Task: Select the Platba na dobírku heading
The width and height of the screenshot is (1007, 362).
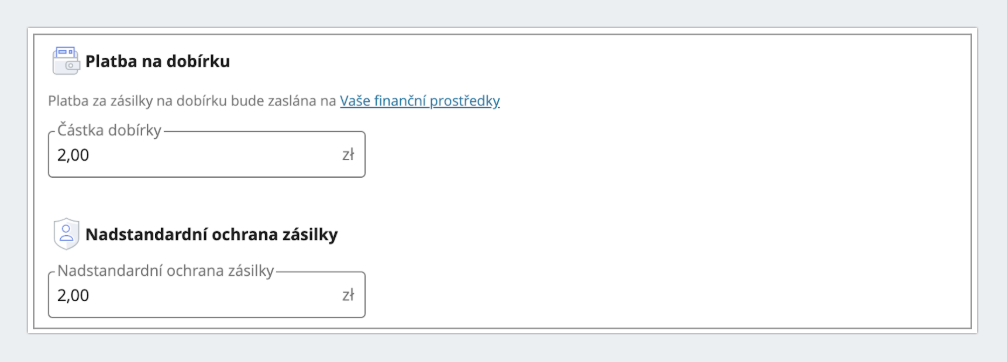Action: pos(157,62)
